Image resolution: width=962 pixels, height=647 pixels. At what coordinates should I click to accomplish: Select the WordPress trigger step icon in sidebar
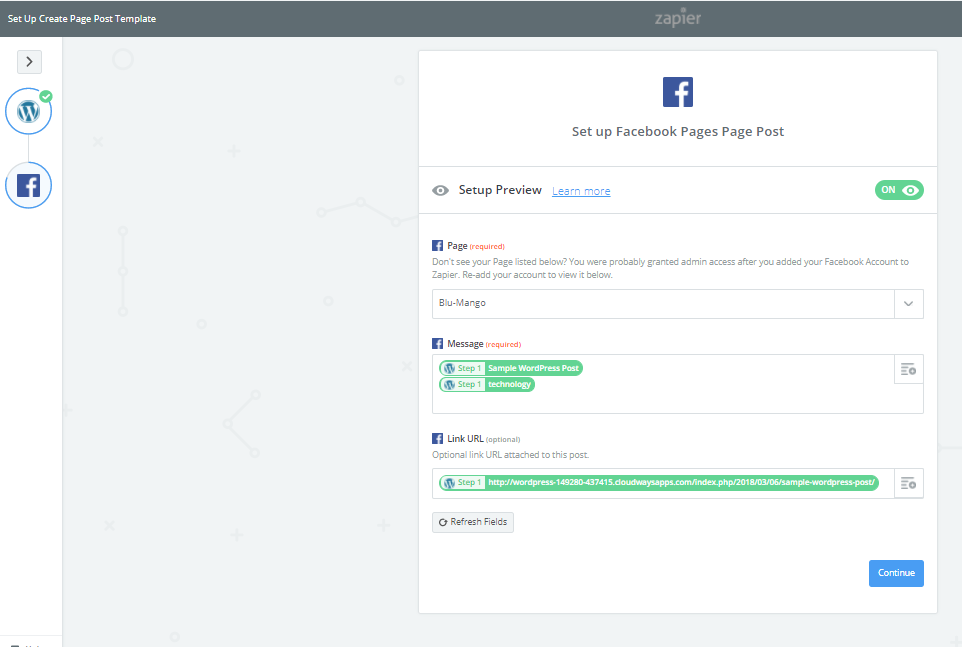28,110
